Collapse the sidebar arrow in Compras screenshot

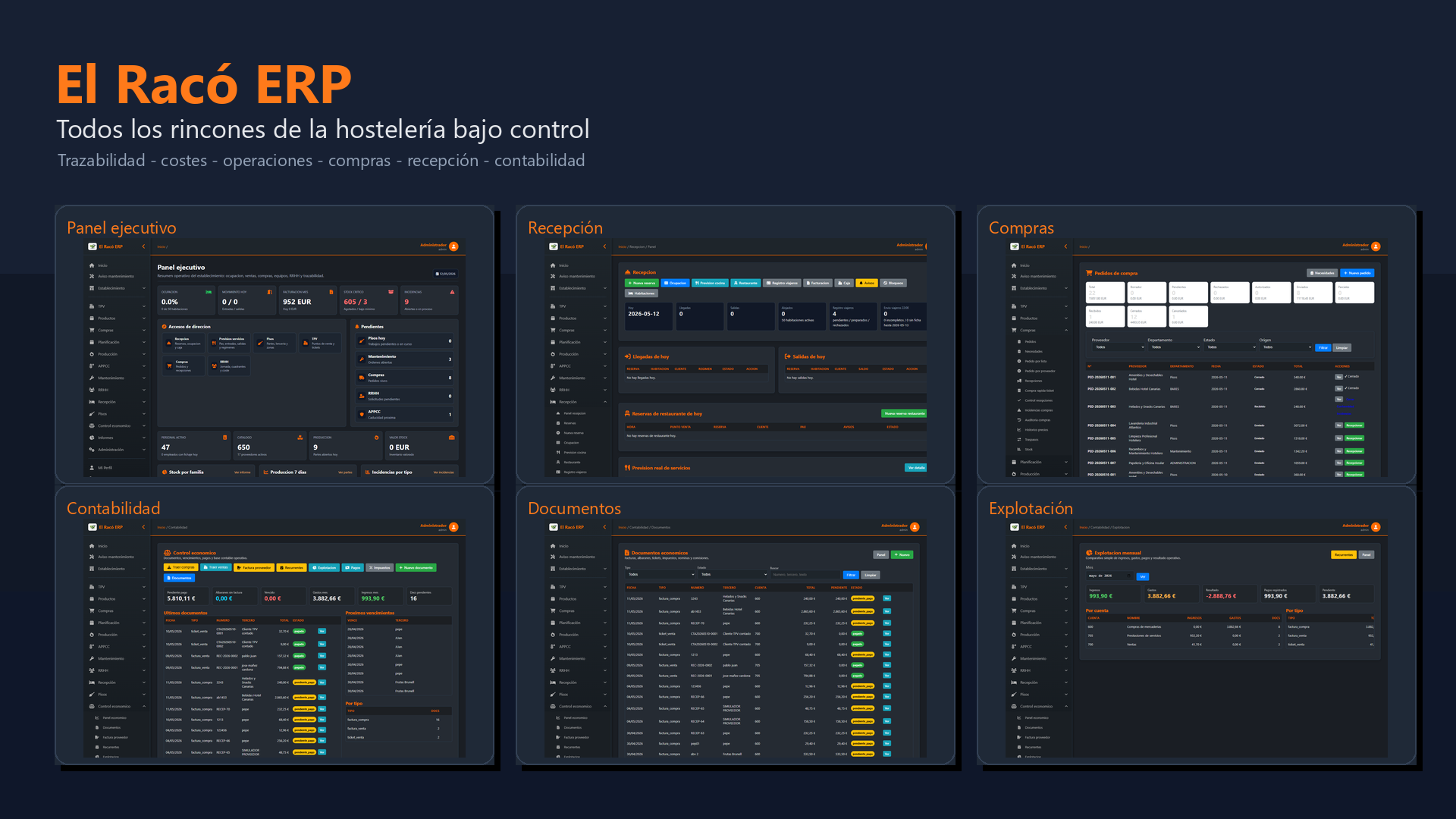point(1065,246)
